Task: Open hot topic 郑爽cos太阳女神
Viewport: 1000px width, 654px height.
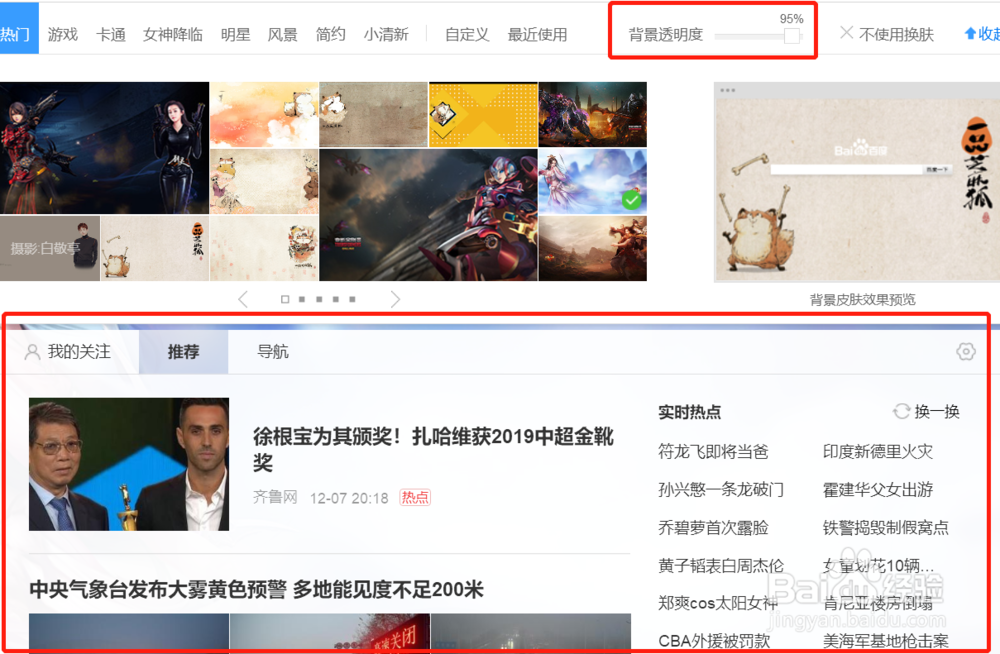Action: [x=717, y=603]
